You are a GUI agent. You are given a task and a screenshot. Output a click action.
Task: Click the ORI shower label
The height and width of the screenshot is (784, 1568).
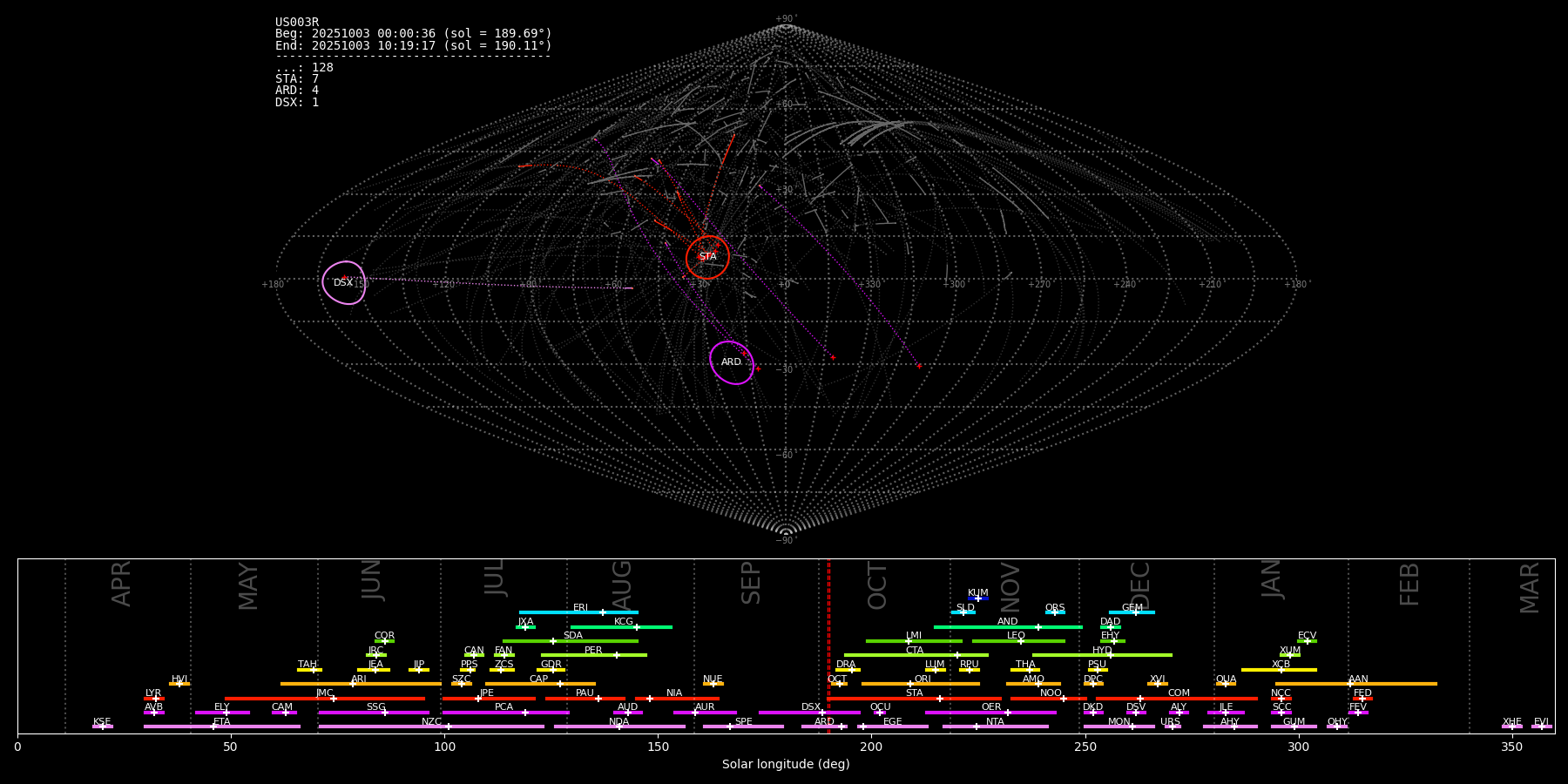(x=923, y=679)
